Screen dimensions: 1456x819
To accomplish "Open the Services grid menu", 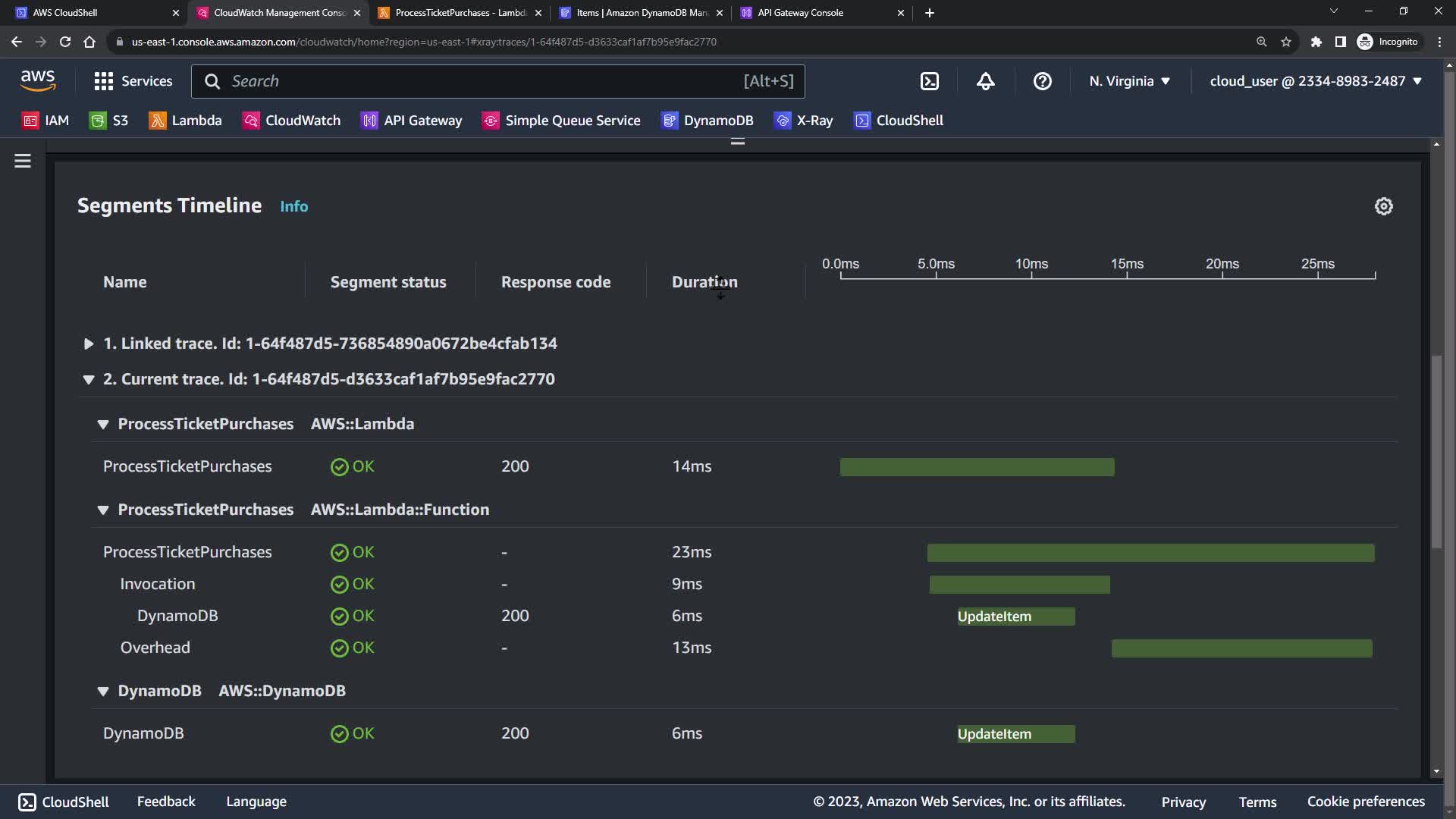I will click(x=133, y=81).
